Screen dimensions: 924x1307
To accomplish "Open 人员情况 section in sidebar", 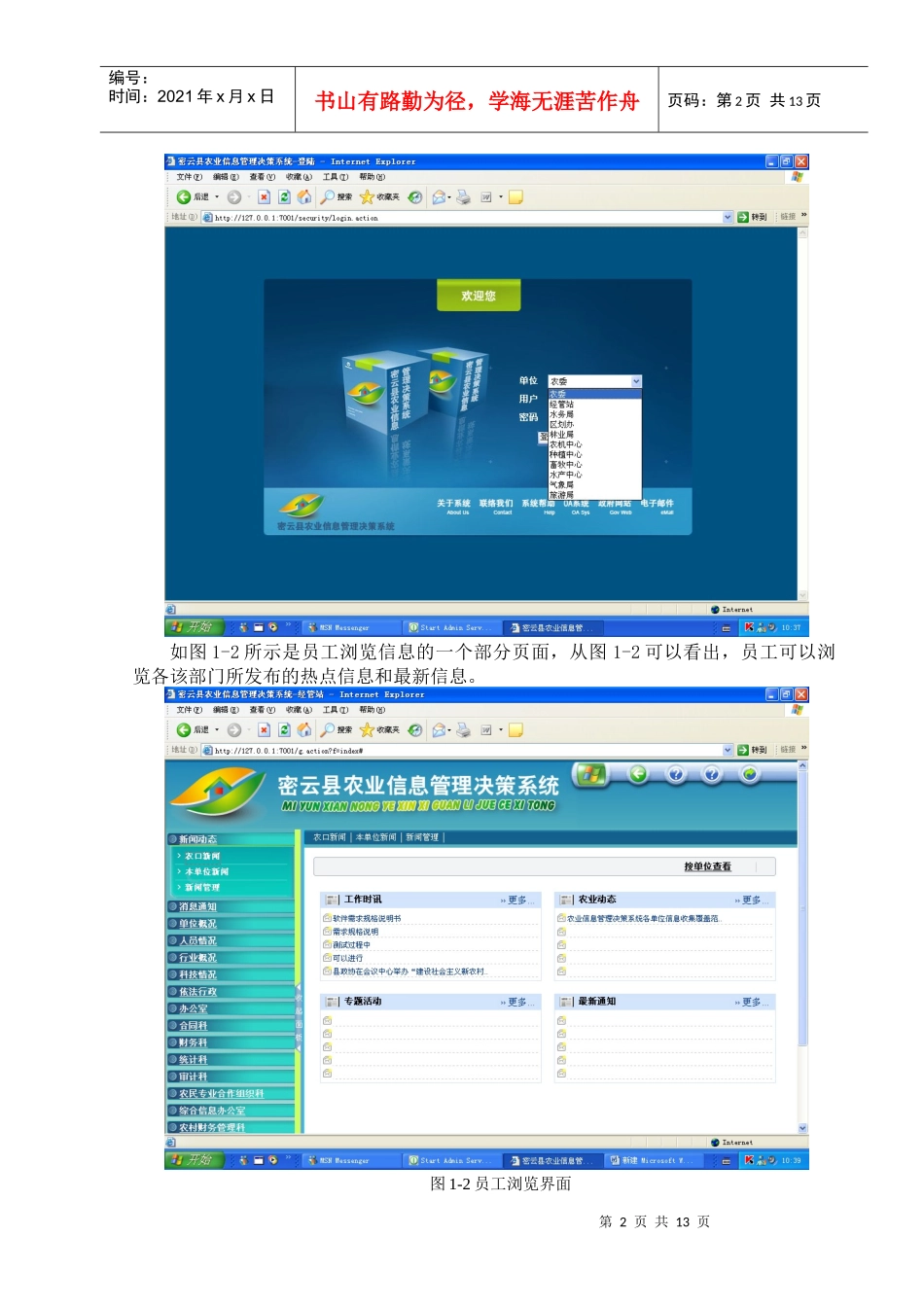I will [231, 940].
